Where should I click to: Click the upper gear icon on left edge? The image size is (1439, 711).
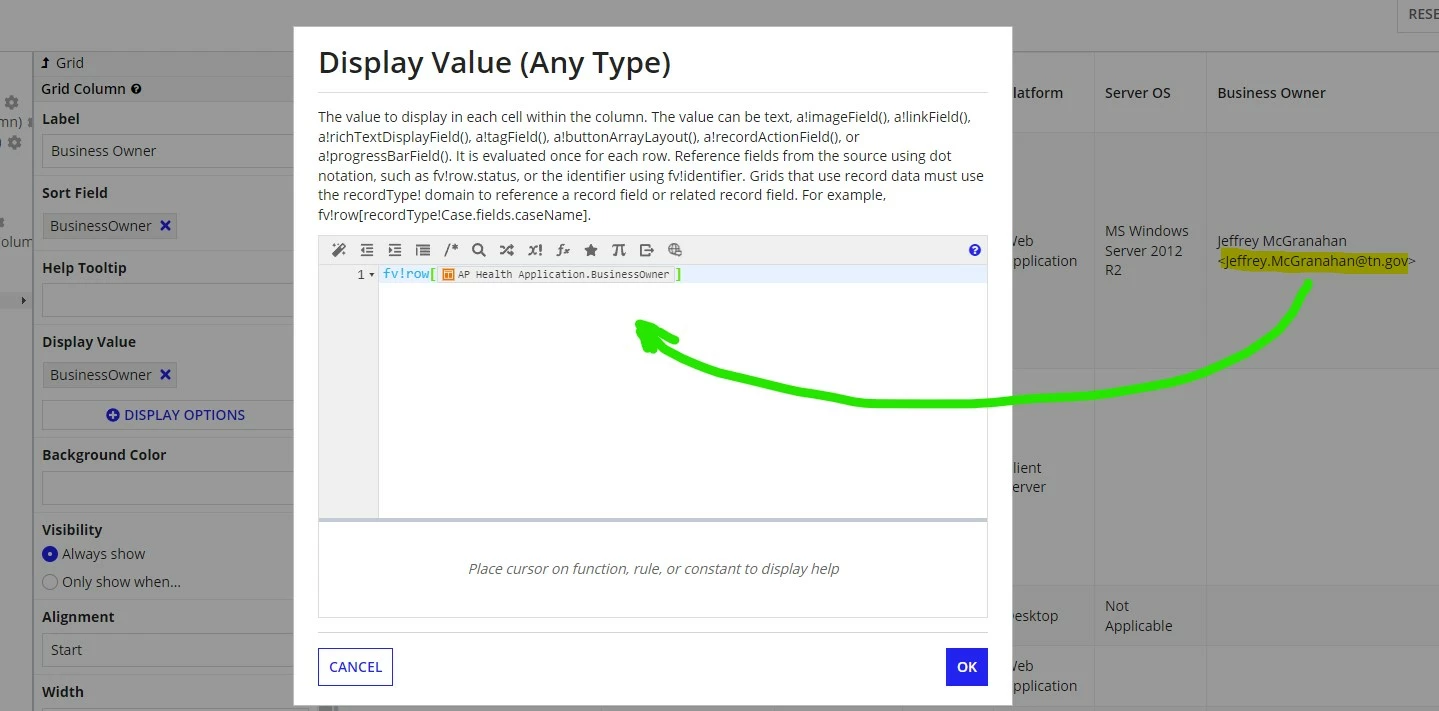pos(12,103)
